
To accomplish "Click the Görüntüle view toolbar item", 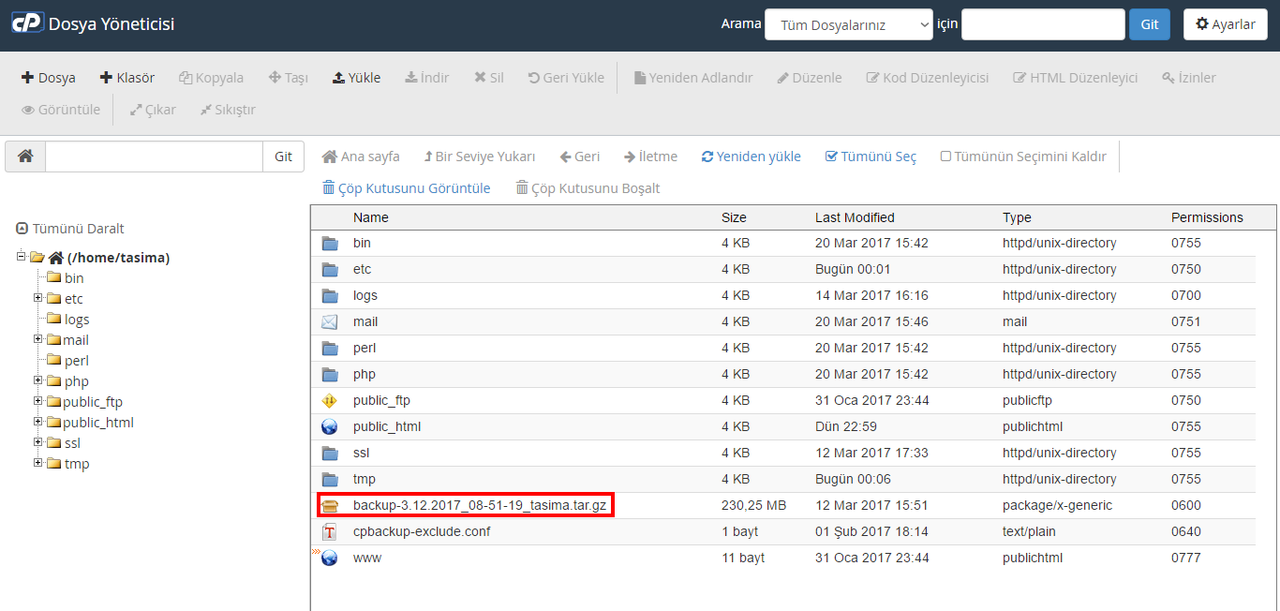I will coord(61,109).
